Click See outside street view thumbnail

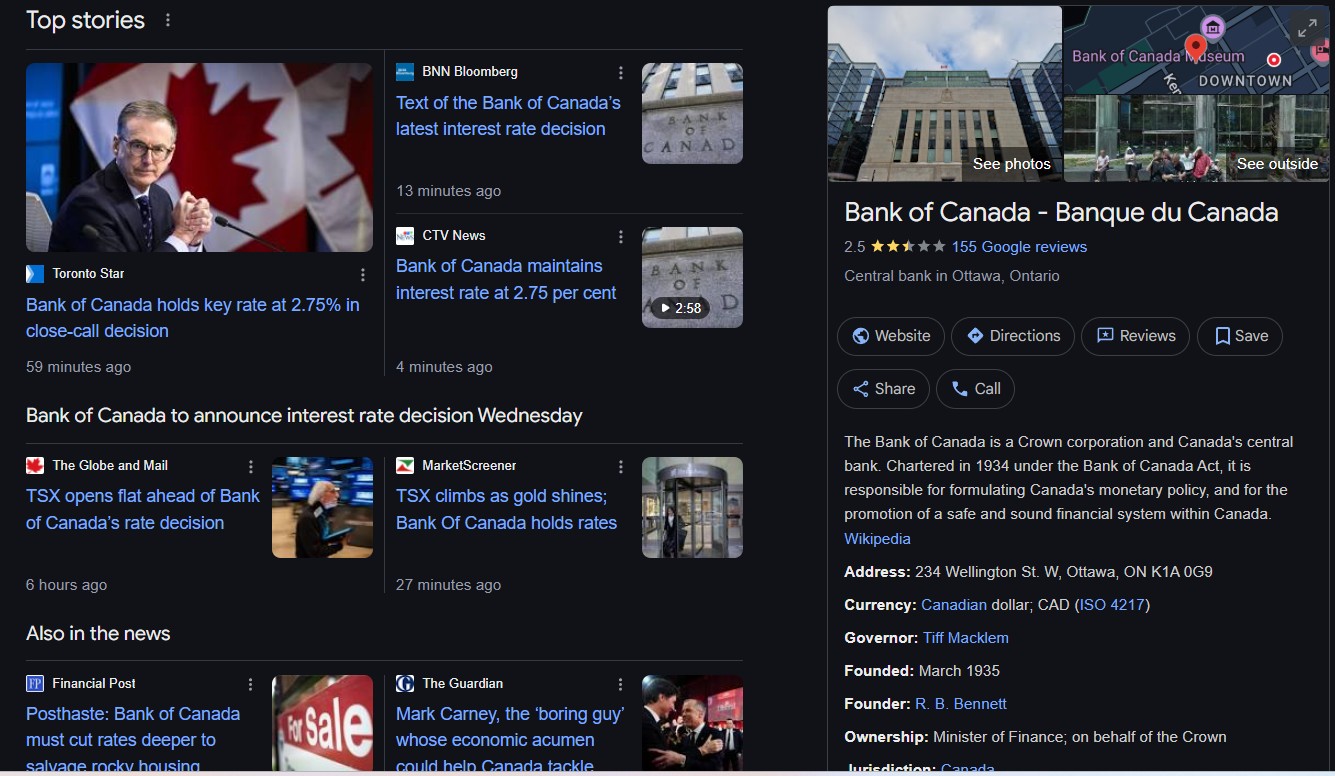click(x=1196, y=139)
